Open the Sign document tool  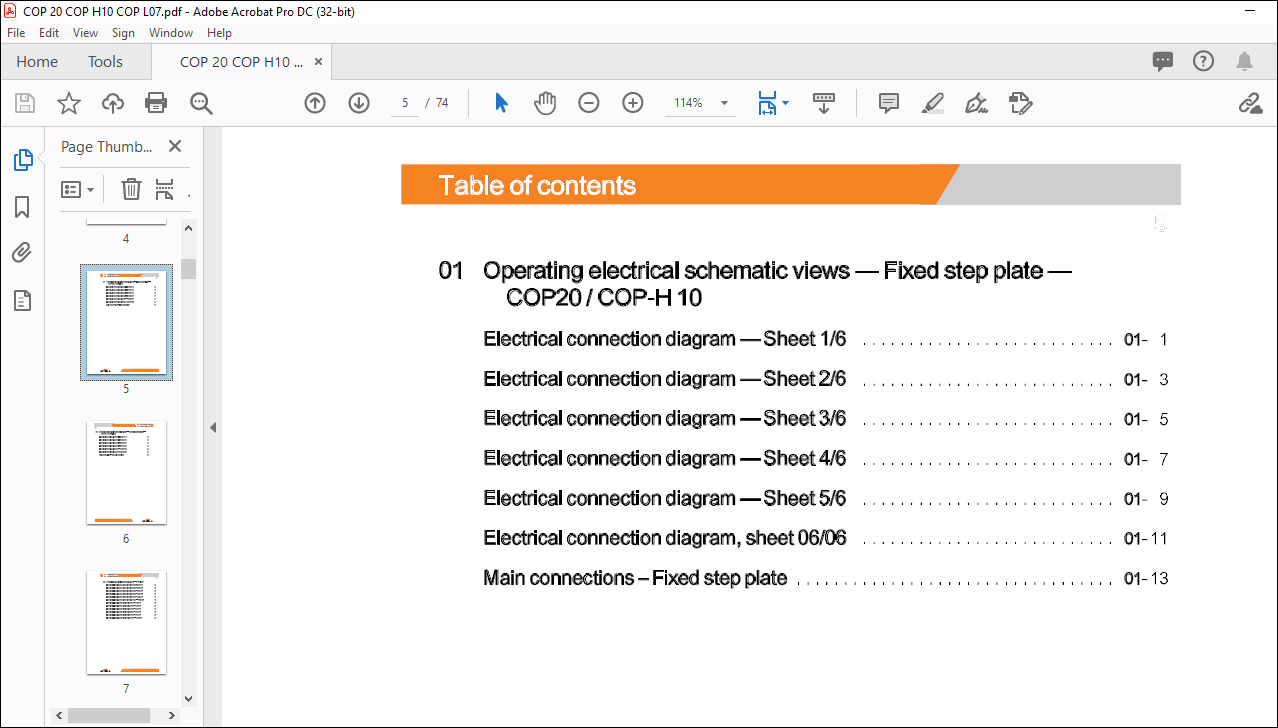[976, 103]
